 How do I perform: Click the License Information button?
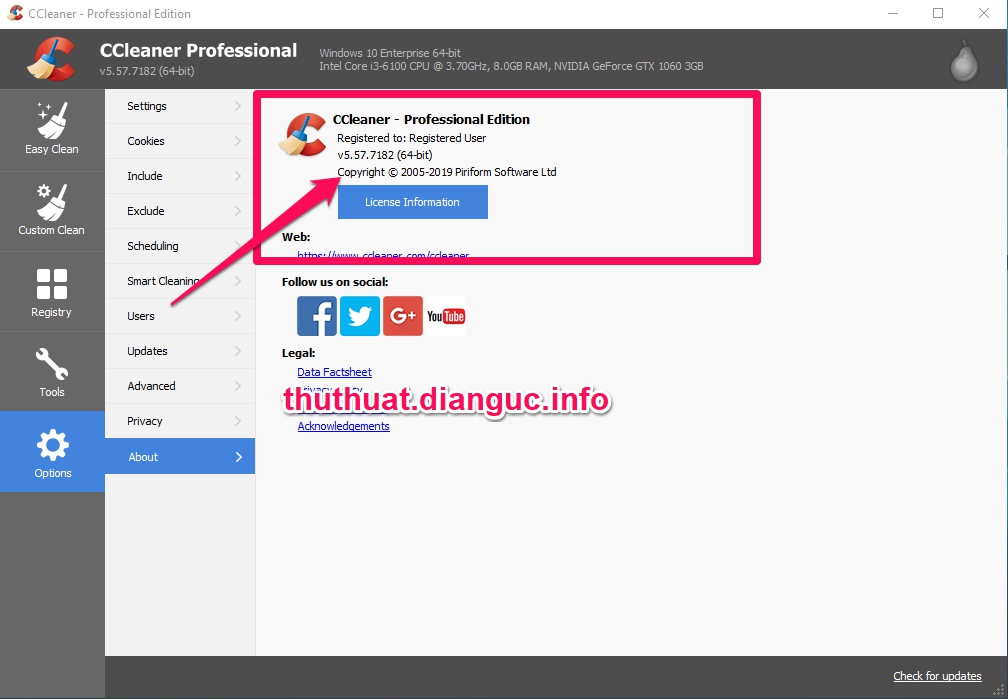[413, 202]
